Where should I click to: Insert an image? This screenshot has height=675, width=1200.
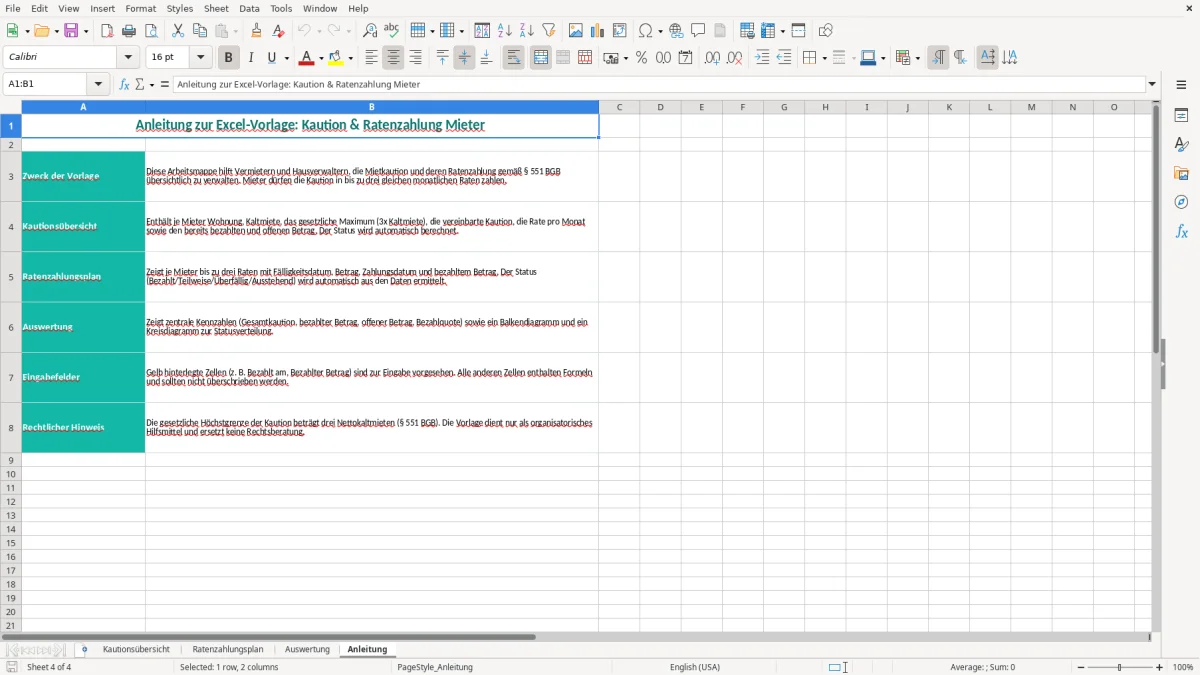click(x=576, y=31)
